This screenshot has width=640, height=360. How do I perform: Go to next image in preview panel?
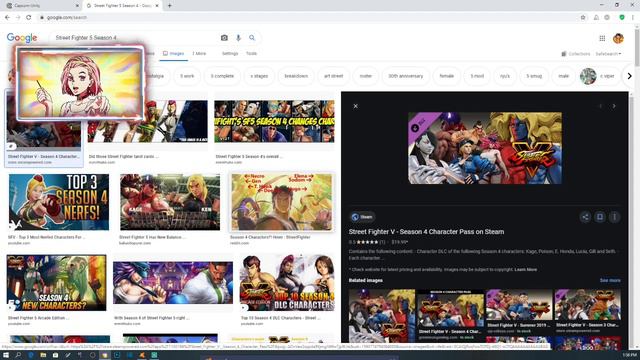[x=614, y=106]
